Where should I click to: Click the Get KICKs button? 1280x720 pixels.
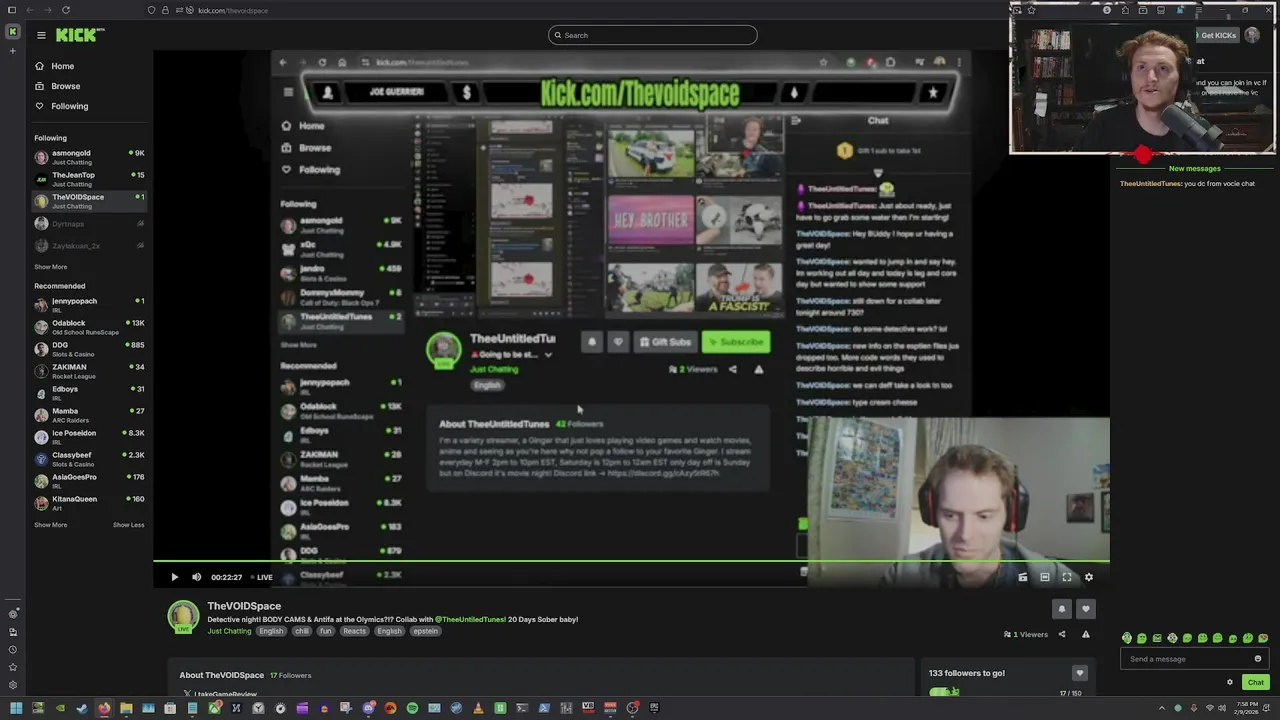click(x=1217, y=35)
